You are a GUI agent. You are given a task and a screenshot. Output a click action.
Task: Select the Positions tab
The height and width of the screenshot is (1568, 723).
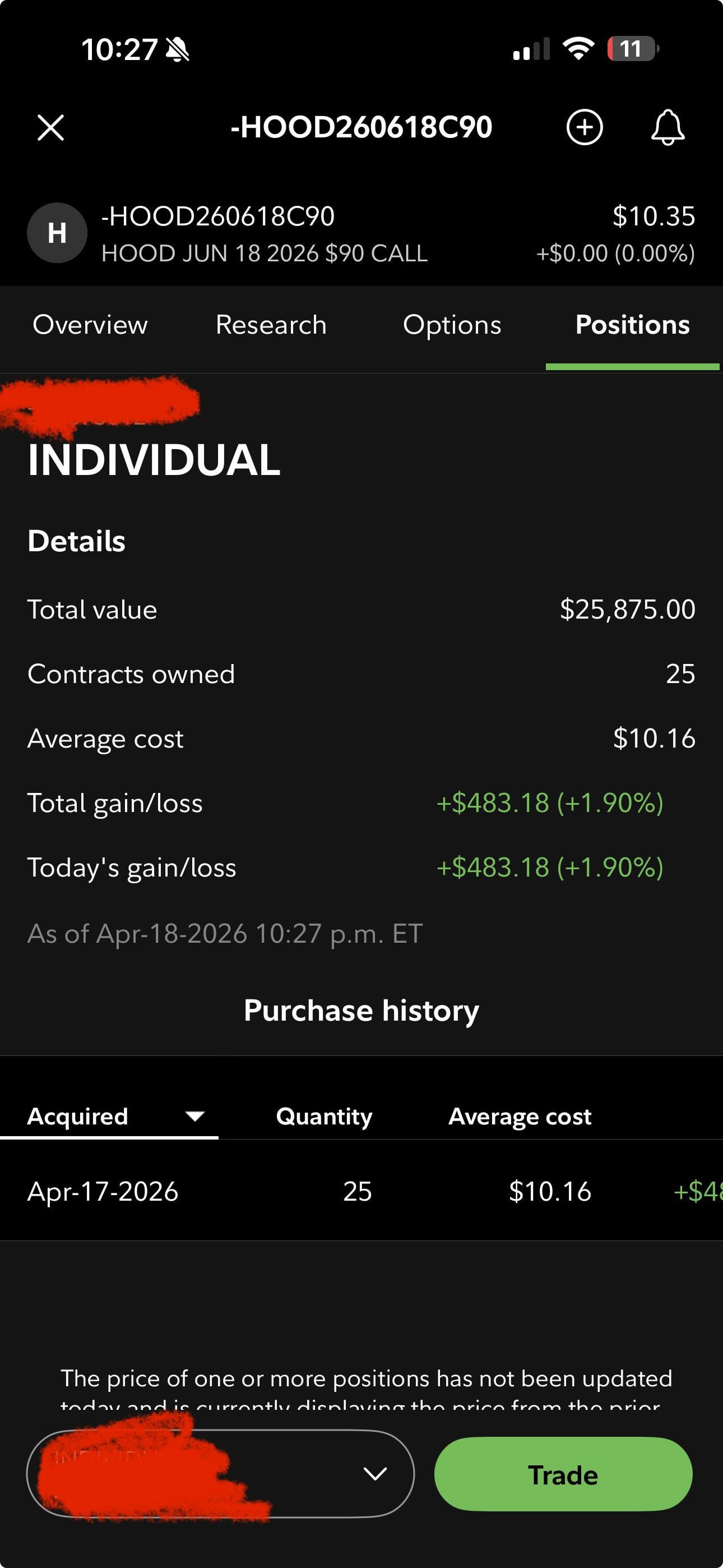pos(632,325)
